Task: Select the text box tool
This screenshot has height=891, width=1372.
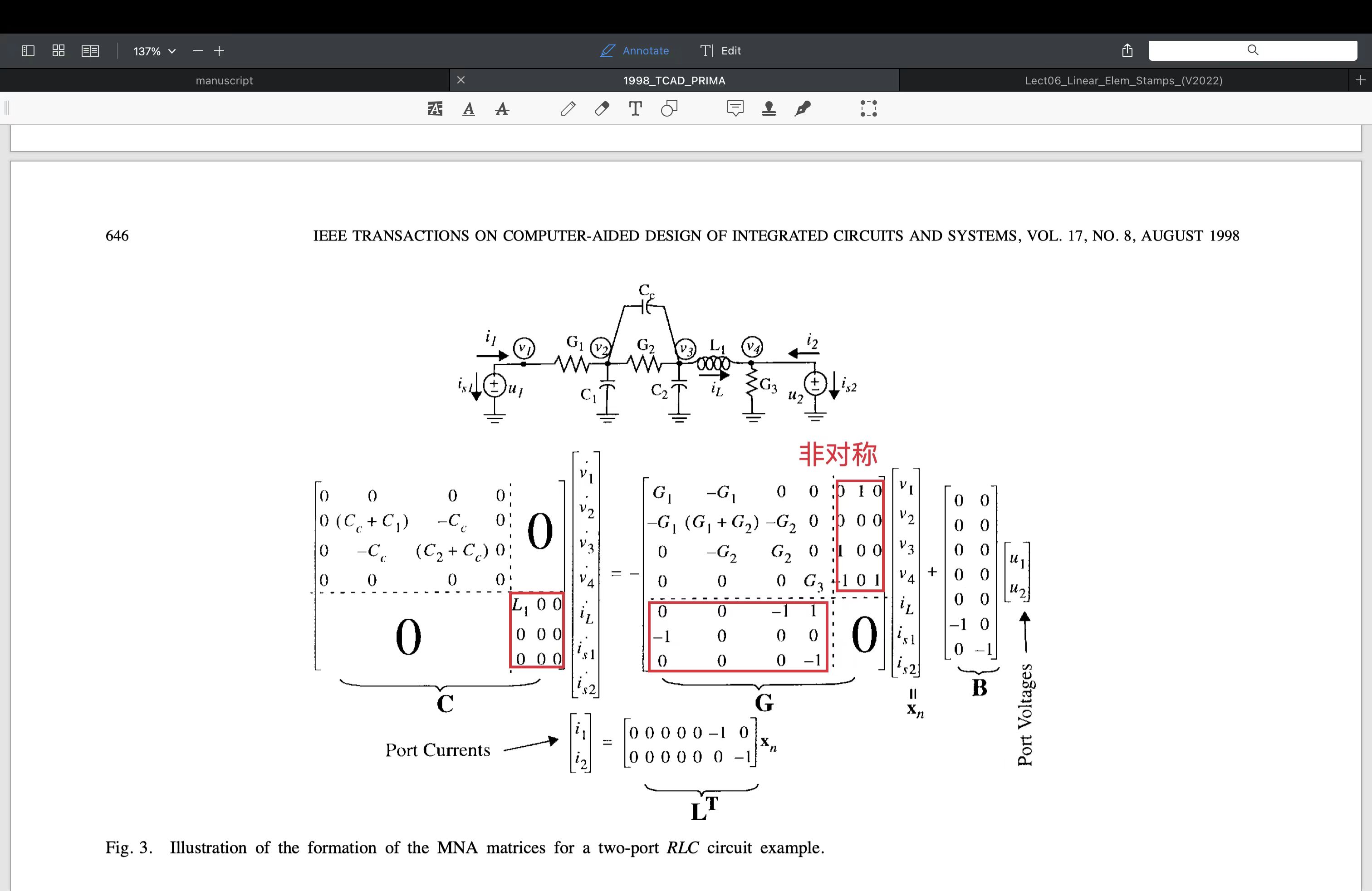Action: tap(635, 108)
